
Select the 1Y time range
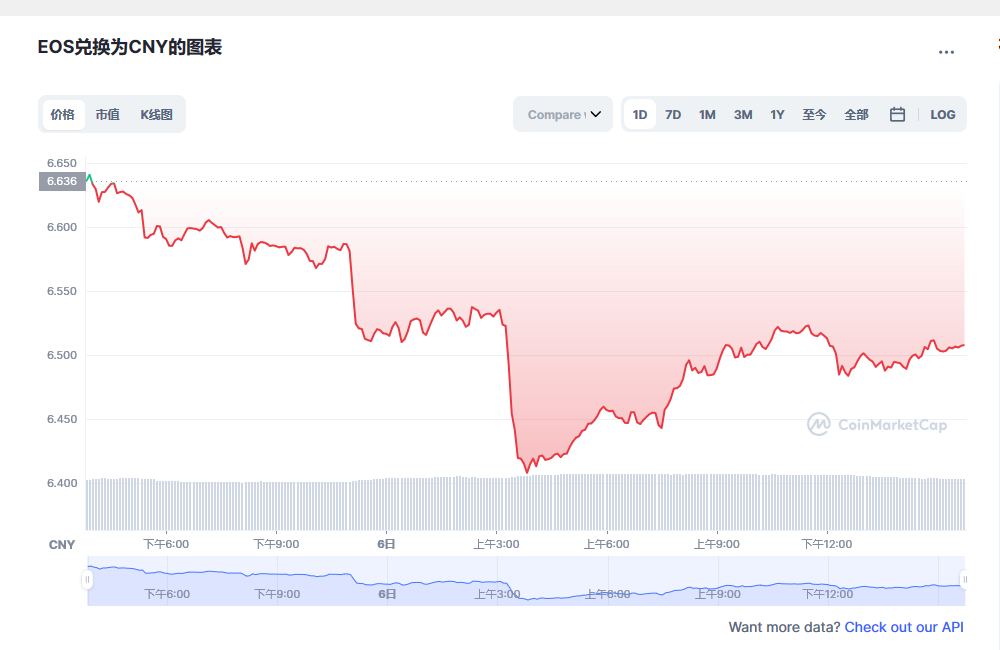pyautogui.click(x=777, y=115)
